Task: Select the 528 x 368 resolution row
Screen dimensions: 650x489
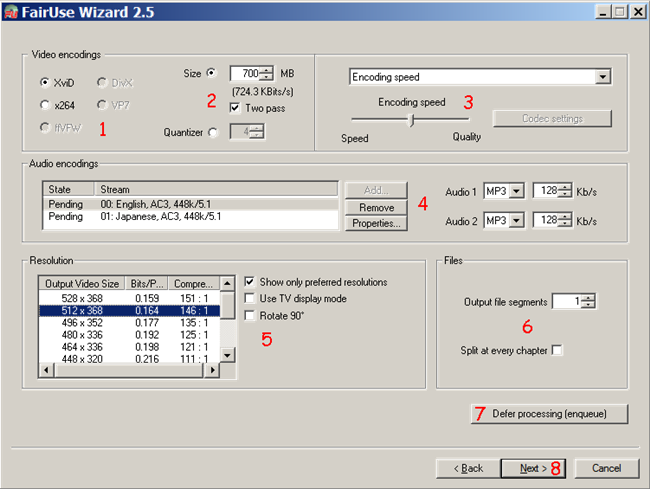Action: tap(129, 298)
